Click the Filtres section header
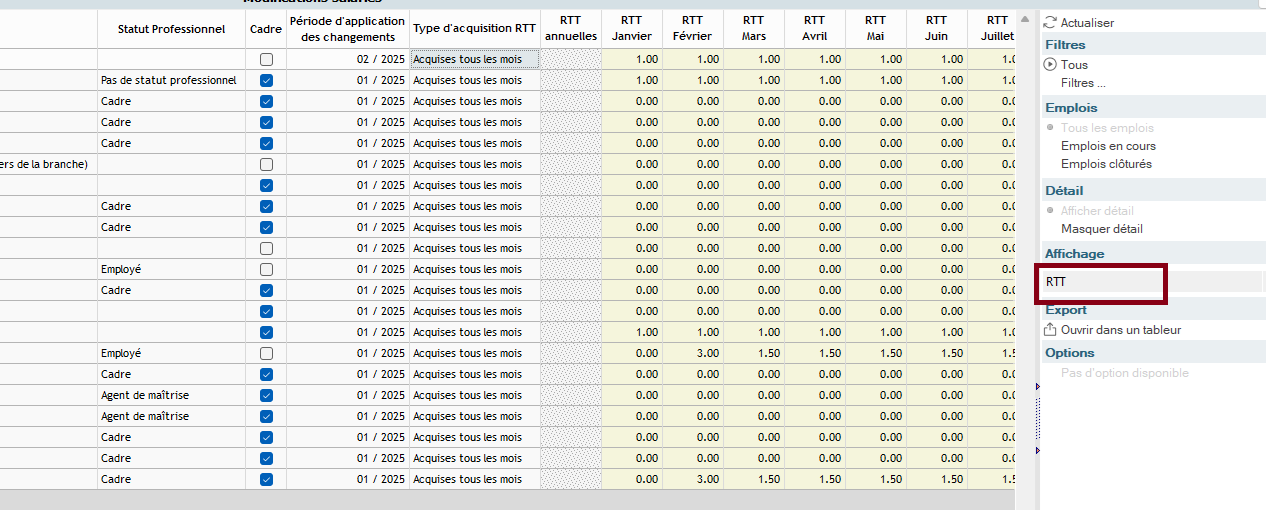Image resolution: width=1266 pixels, height=510 pixels. [1065, 45]
